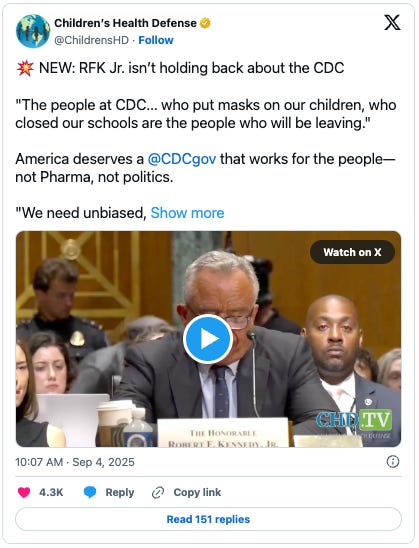Click the blue reply bubble icon
Viewport: 419px width, 548px height.
click(x=90, y=493)
